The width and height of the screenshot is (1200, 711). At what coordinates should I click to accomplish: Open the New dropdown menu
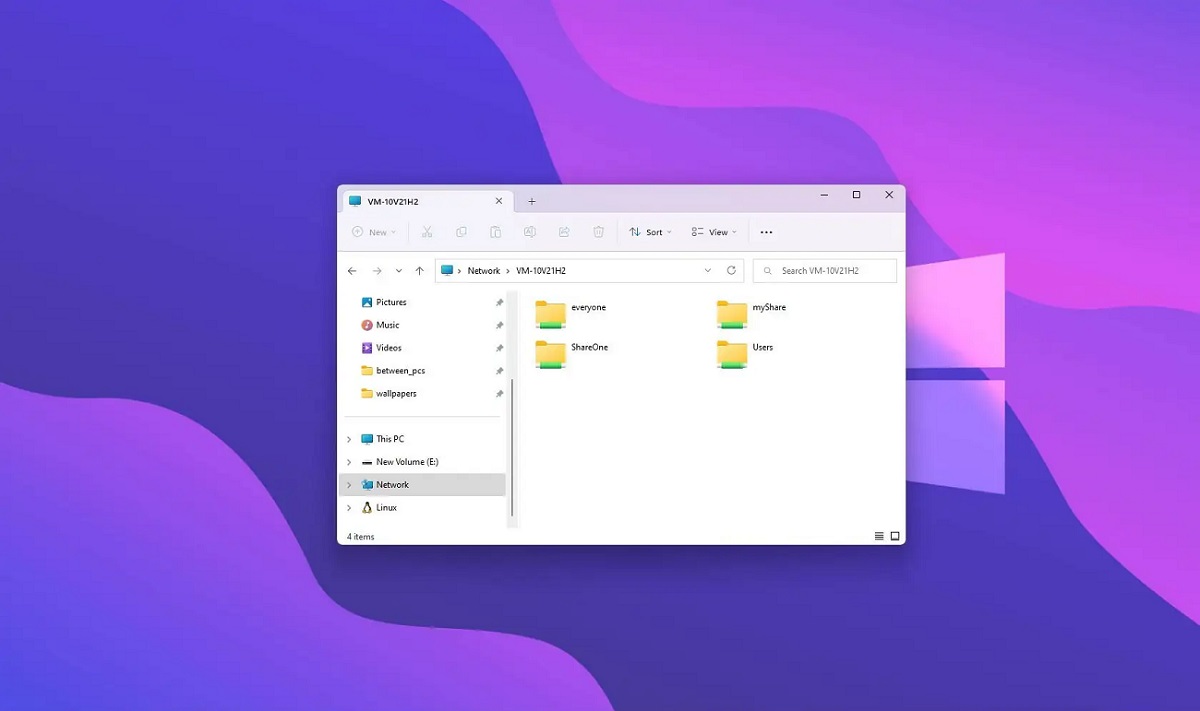[x=374, y=232]
